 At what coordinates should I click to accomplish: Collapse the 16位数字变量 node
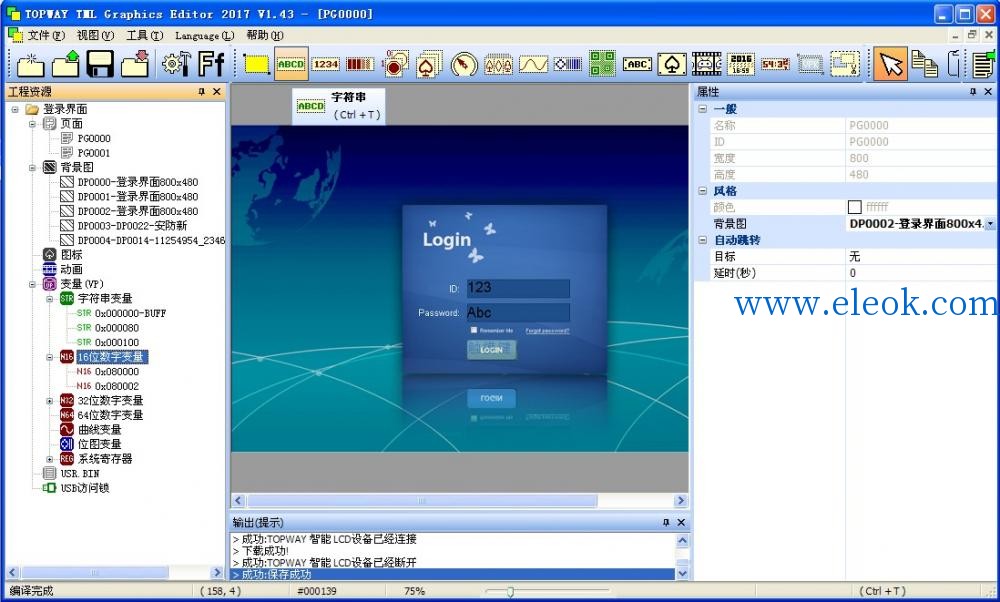(49, 357)
